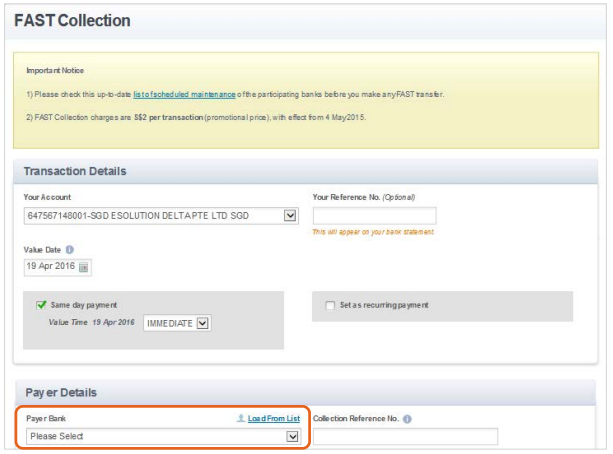
Task: Uncheck the Same day payment checkbox
Action: (41, 305)
